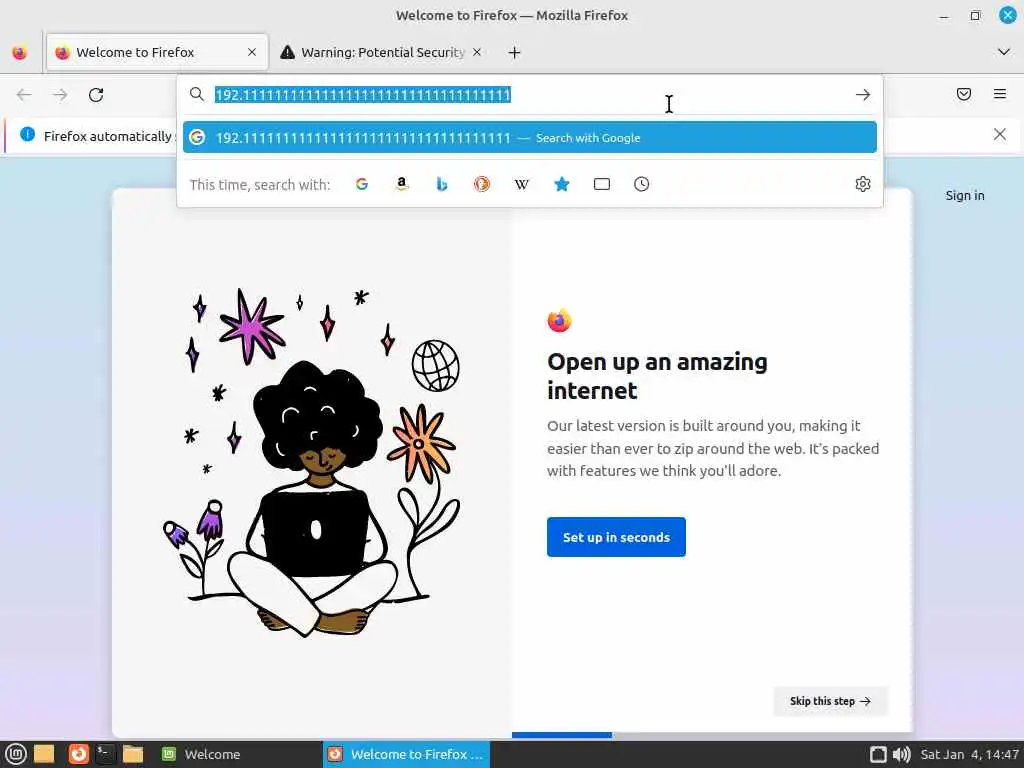This screenshot has height=768, width=1024.
Task: Open the Save to Pocket icon
Action: pyautogui.click(x=963, y=94)
